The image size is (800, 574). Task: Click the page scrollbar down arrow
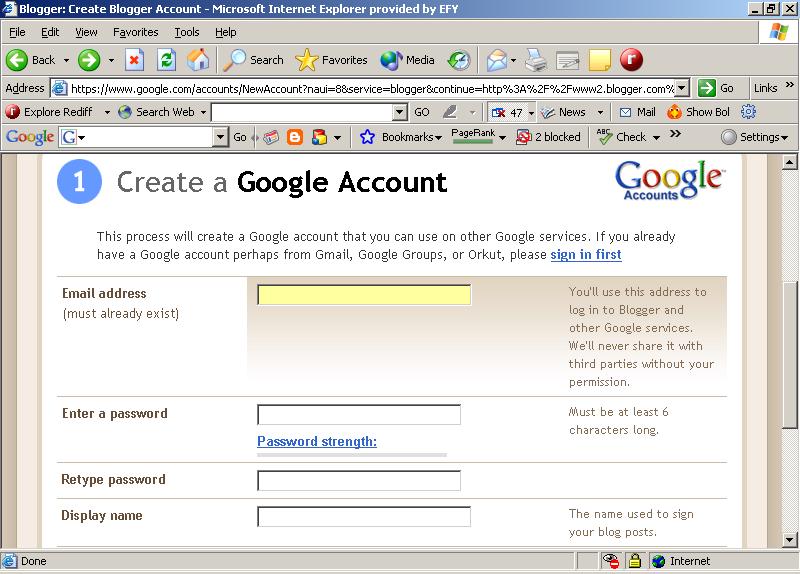789,539
